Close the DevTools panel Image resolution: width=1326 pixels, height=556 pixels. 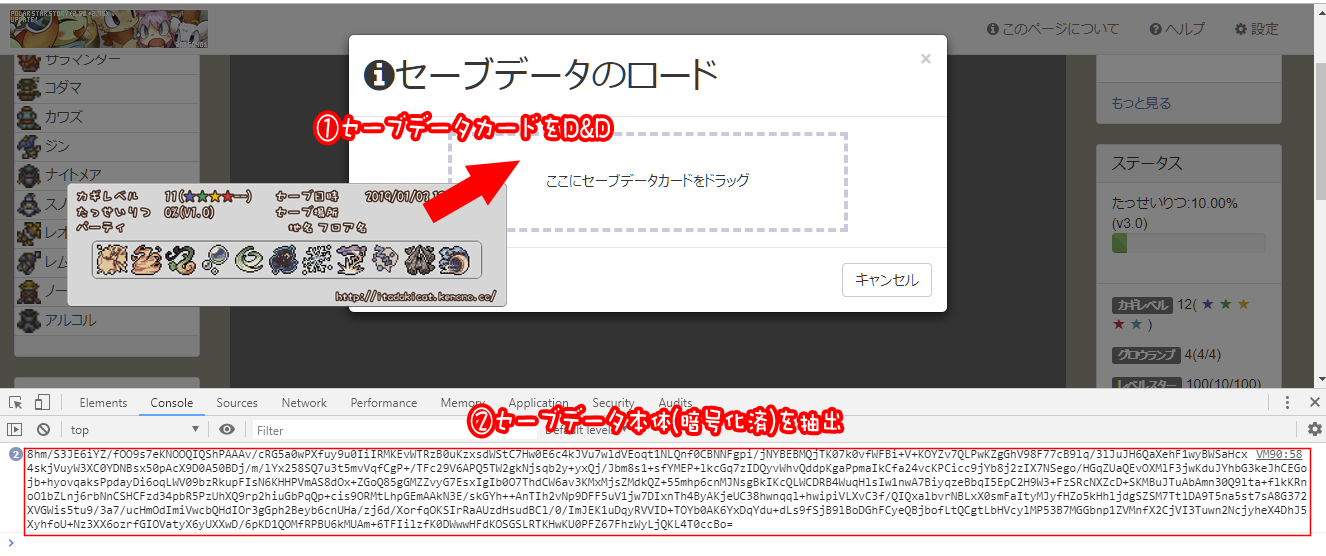tap(1313, 403)
